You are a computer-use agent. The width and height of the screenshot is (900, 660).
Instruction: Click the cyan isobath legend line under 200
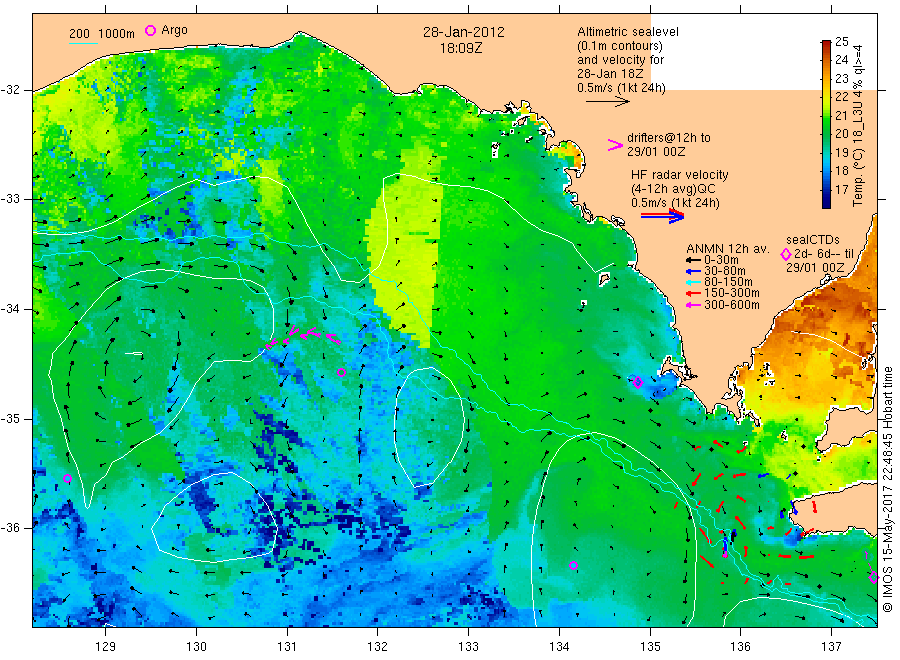(x=83, y=43)
